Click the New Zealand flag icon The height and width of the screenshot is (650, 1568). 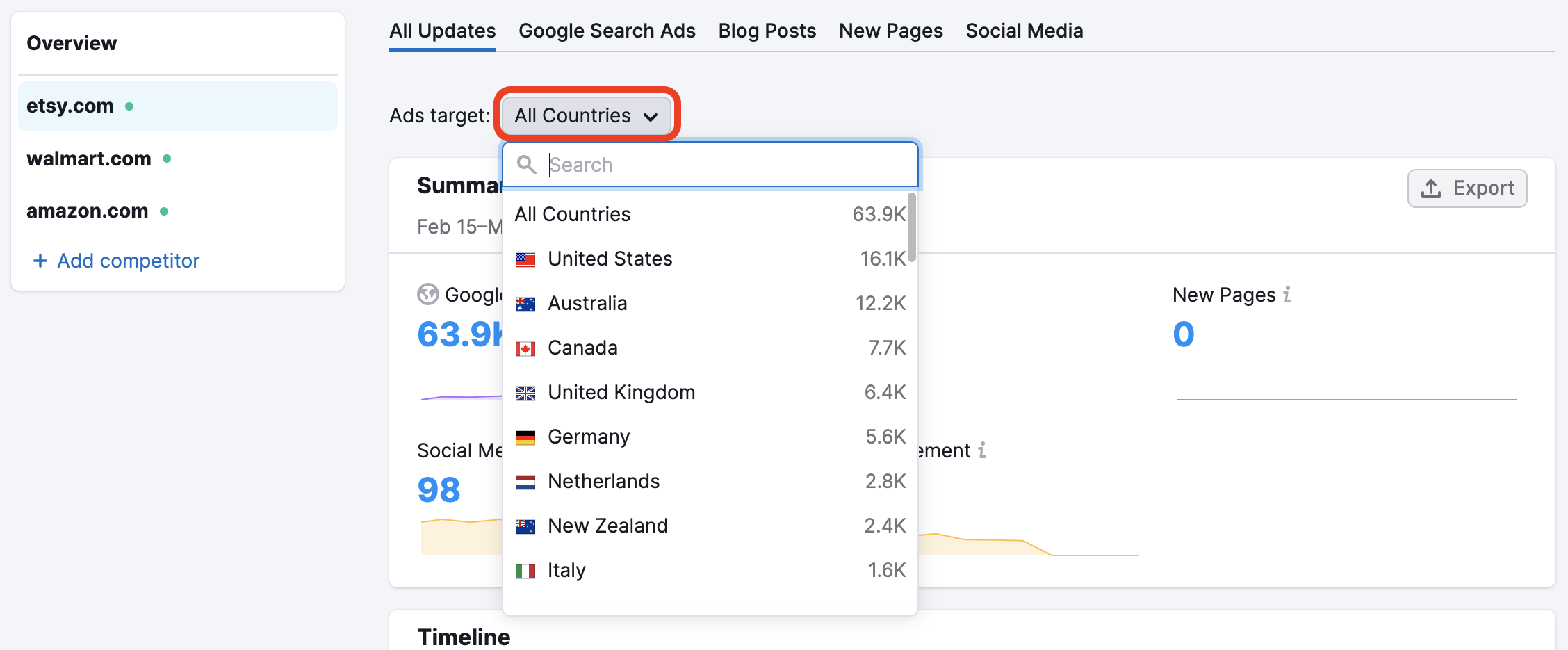pos(525,526)
